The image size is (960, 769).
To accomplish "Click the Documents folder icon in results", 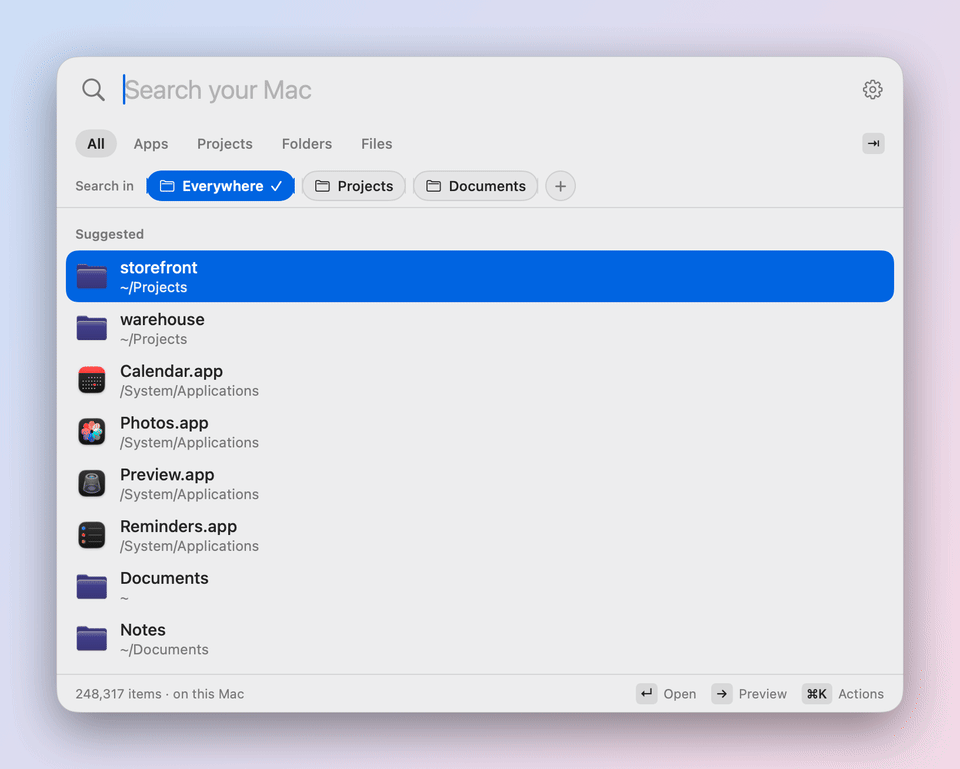I will (92, 587).
